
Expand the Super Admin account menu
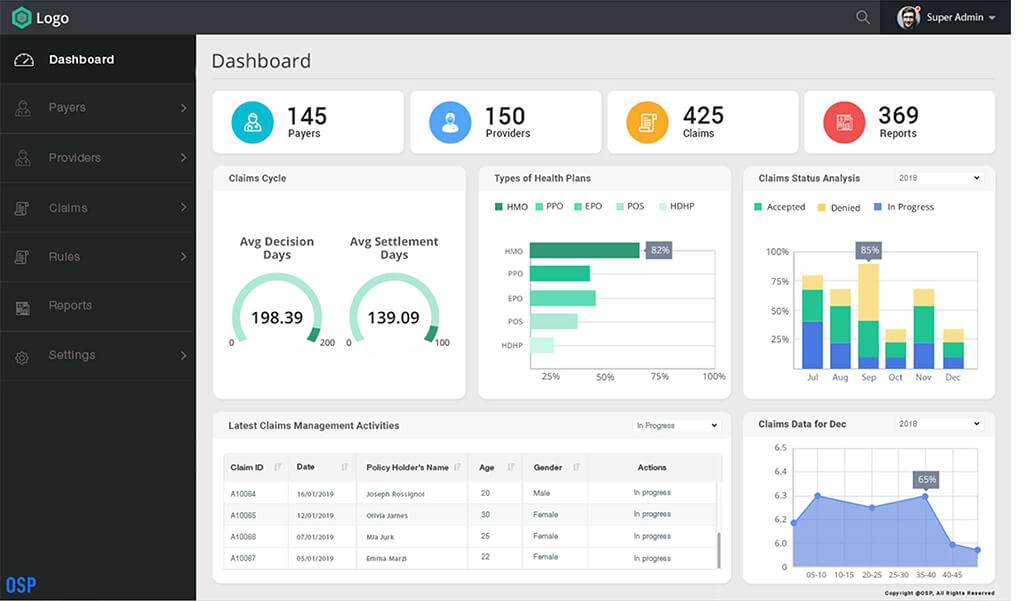[955, 17]
